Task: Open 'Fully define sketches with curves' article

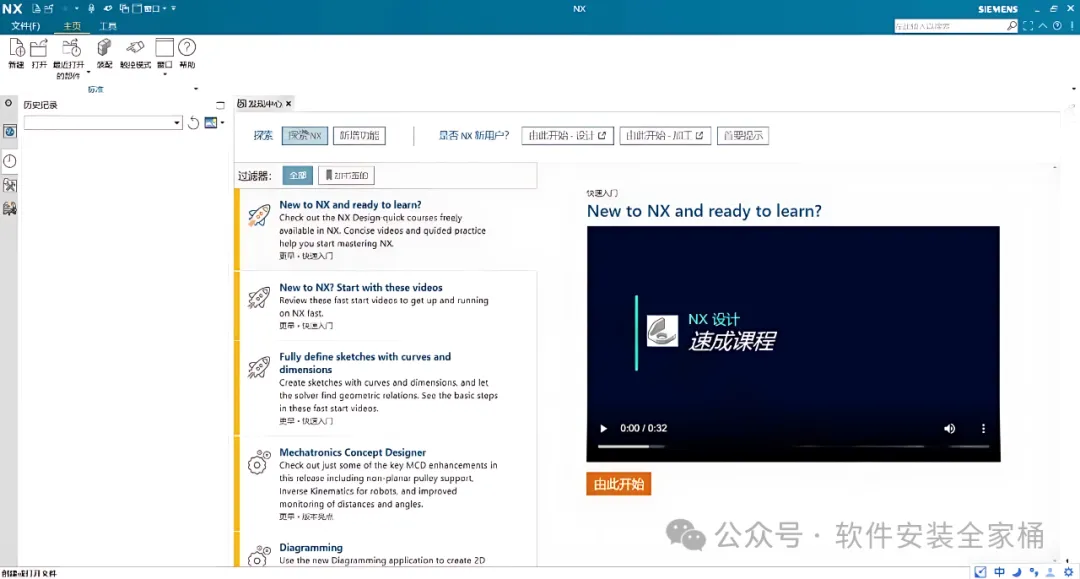Action: coord(365,363)
